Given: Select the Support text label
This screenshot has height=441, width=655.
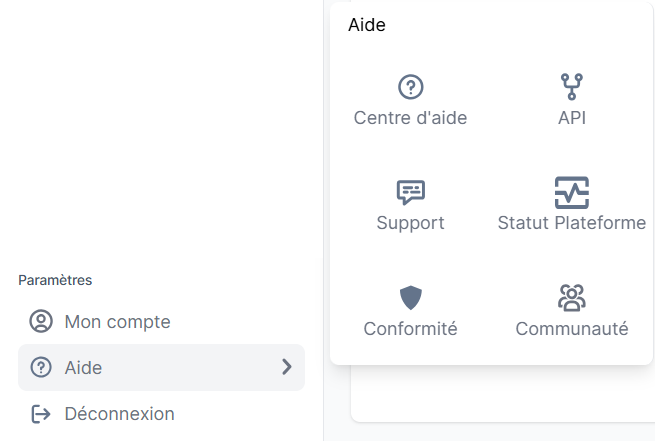Looking at the screenshot, I should (x=410, y=223).
